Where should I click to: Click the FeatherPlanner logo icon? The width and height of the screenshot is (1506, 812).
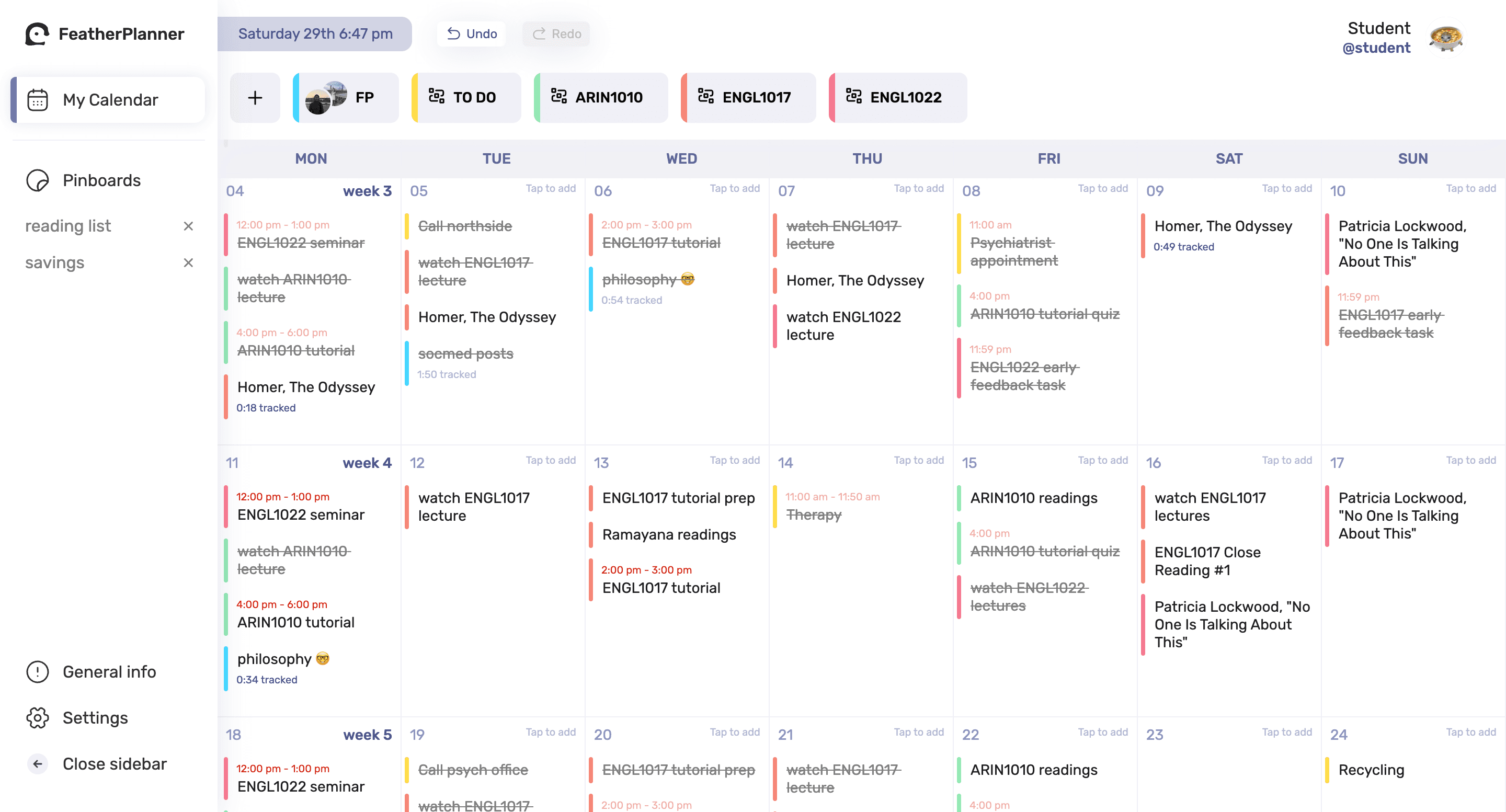tap(37, 33)
